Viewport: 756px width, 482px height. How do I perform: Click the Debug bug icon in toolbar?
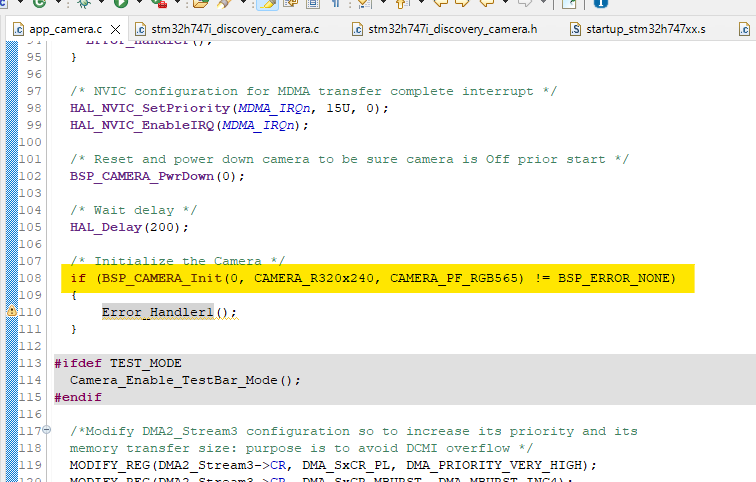(x=84, y=3)
